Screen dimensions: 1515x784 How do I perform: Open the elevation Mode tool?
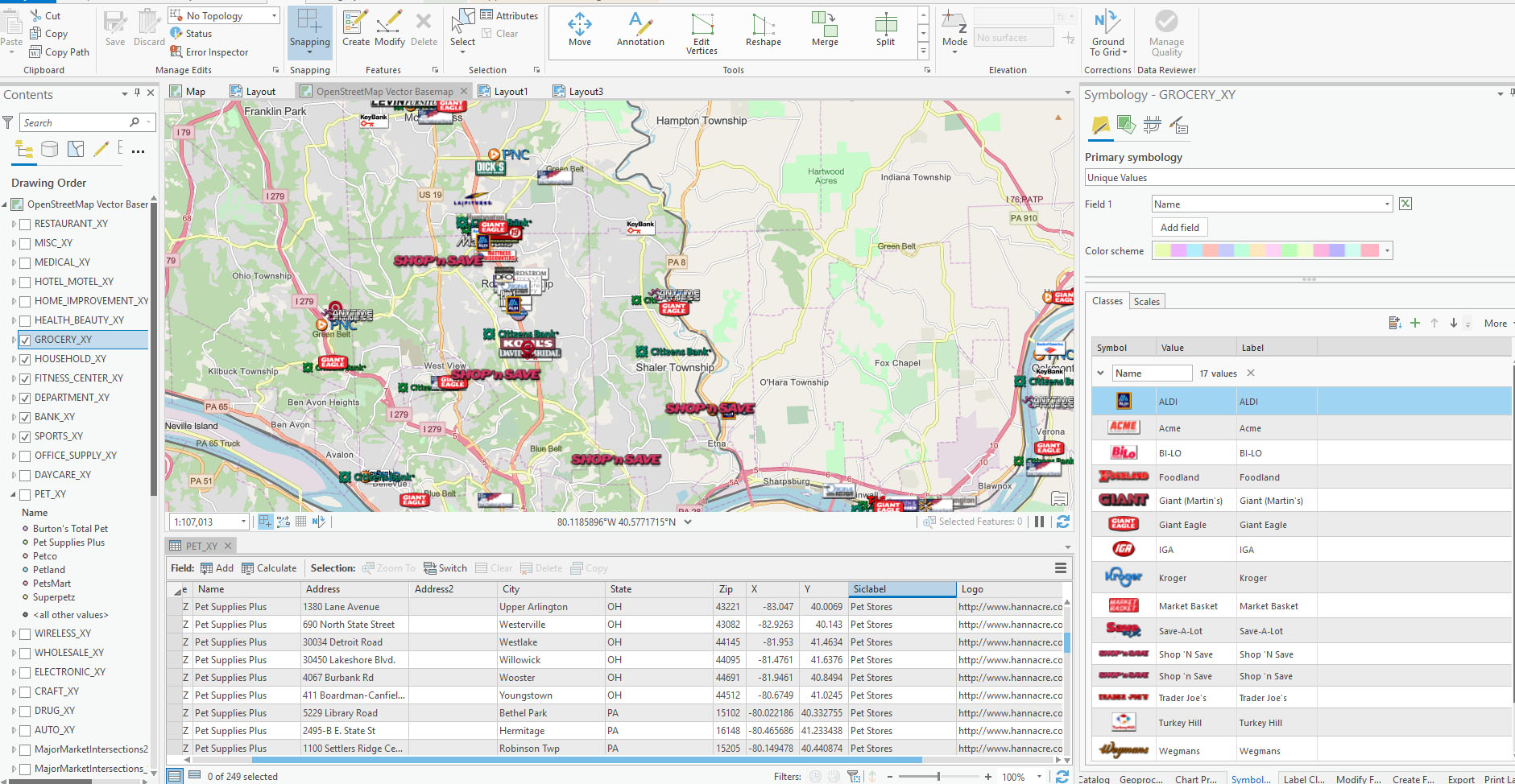954,32
